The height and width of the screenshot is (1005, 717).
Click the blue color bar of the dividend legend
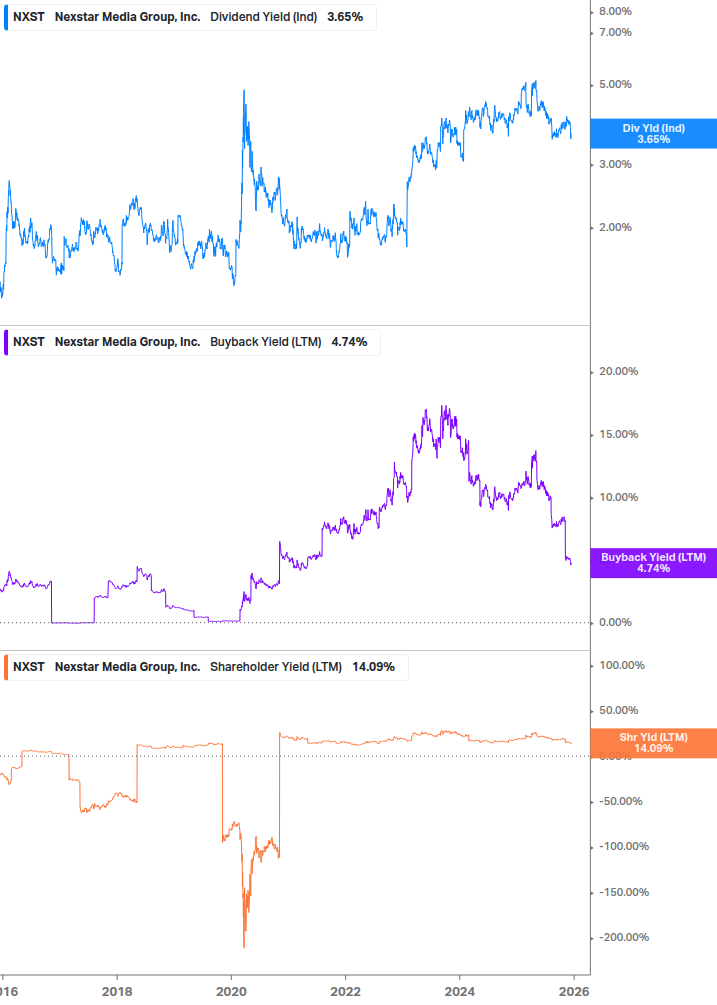click(x=6, y=17)
